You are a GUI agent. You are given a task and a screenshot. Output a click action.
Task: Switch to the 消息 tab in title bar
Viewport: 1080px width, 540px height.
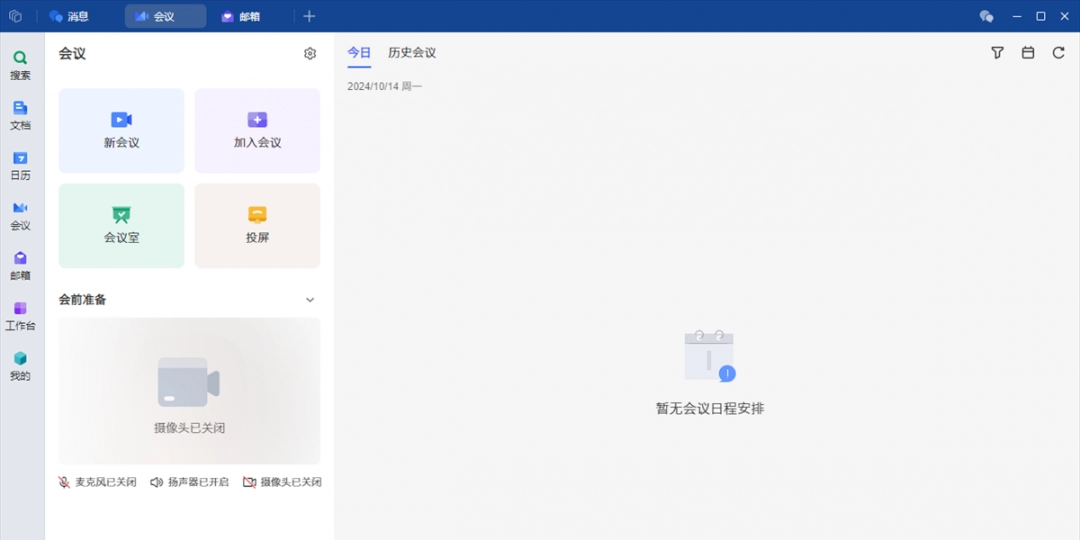click(x=70, y=16)
